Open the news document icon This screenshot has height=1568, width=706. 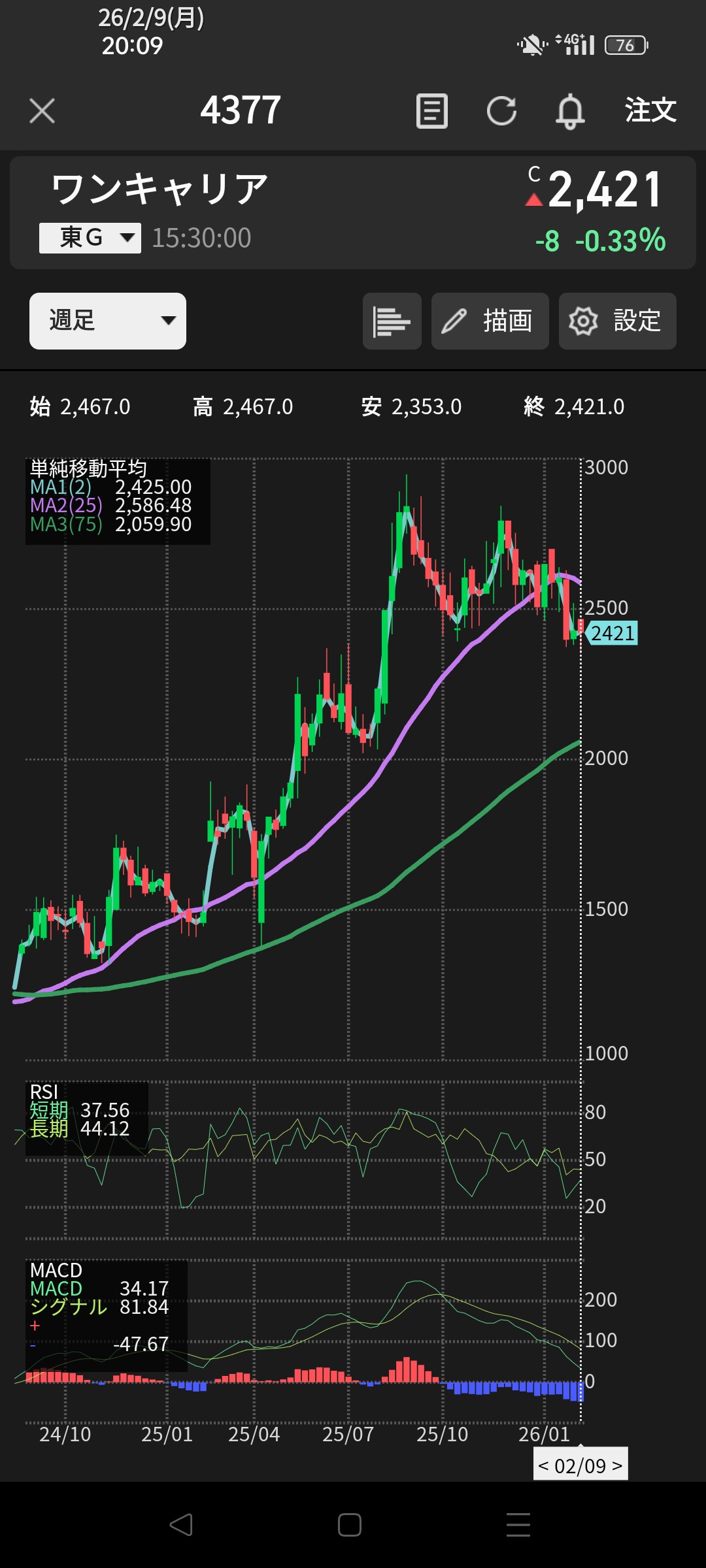(x=432, y=110)
